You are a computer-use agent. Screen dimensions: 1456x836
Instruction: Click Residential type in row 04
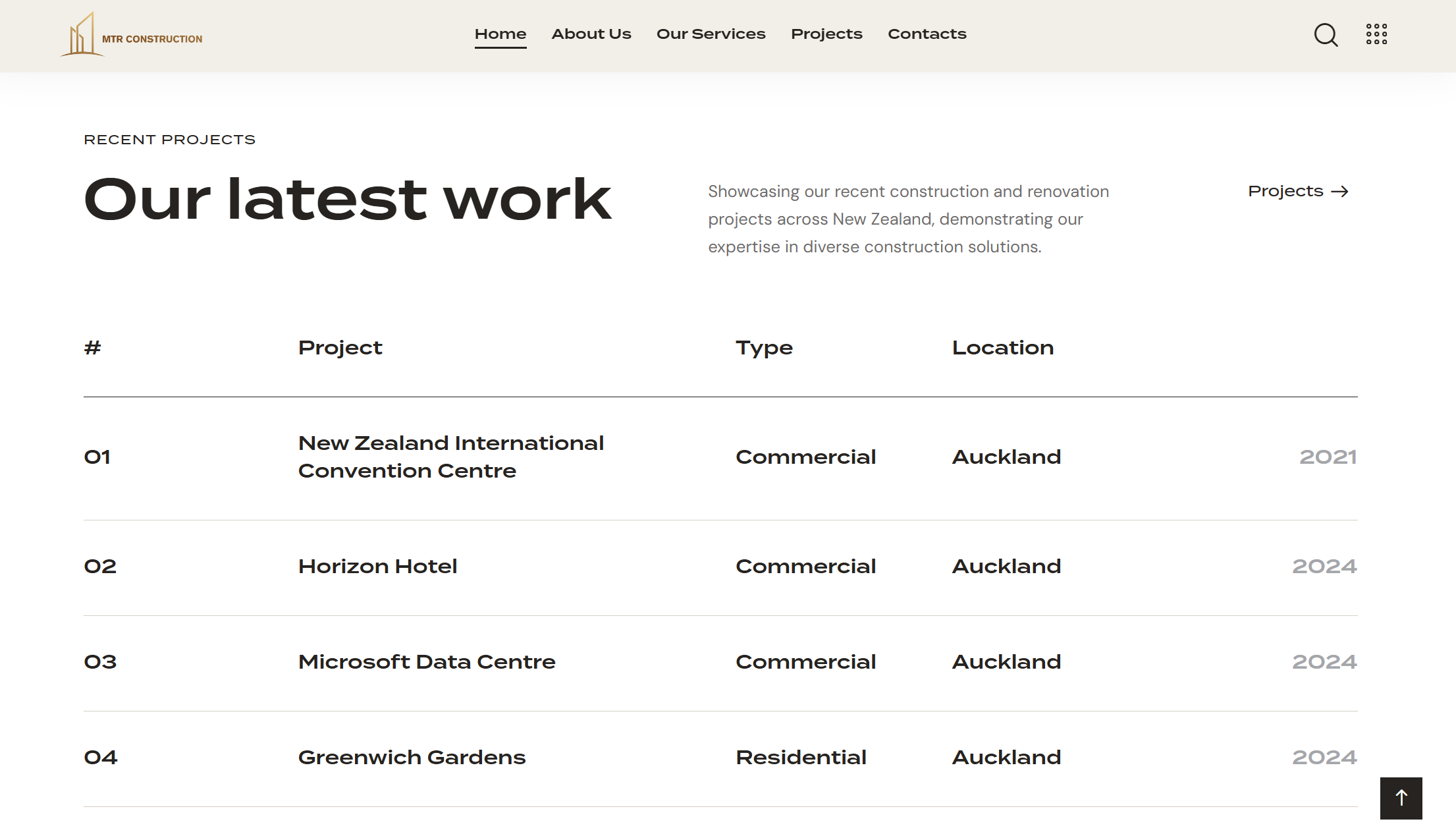801,758
